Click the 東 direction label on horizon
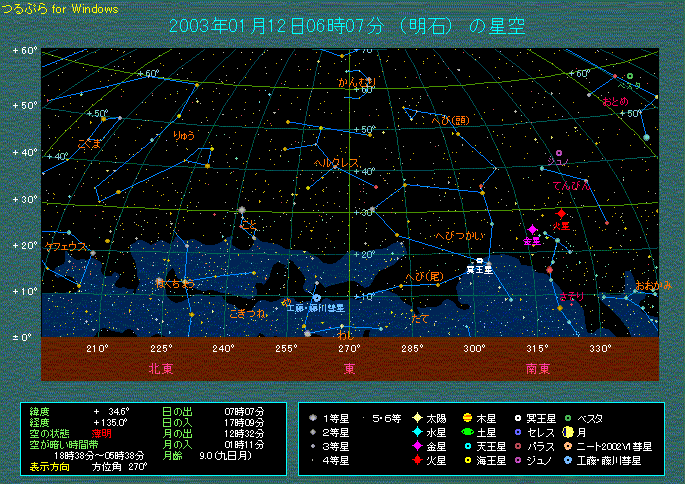 click(x=349, y=368)
